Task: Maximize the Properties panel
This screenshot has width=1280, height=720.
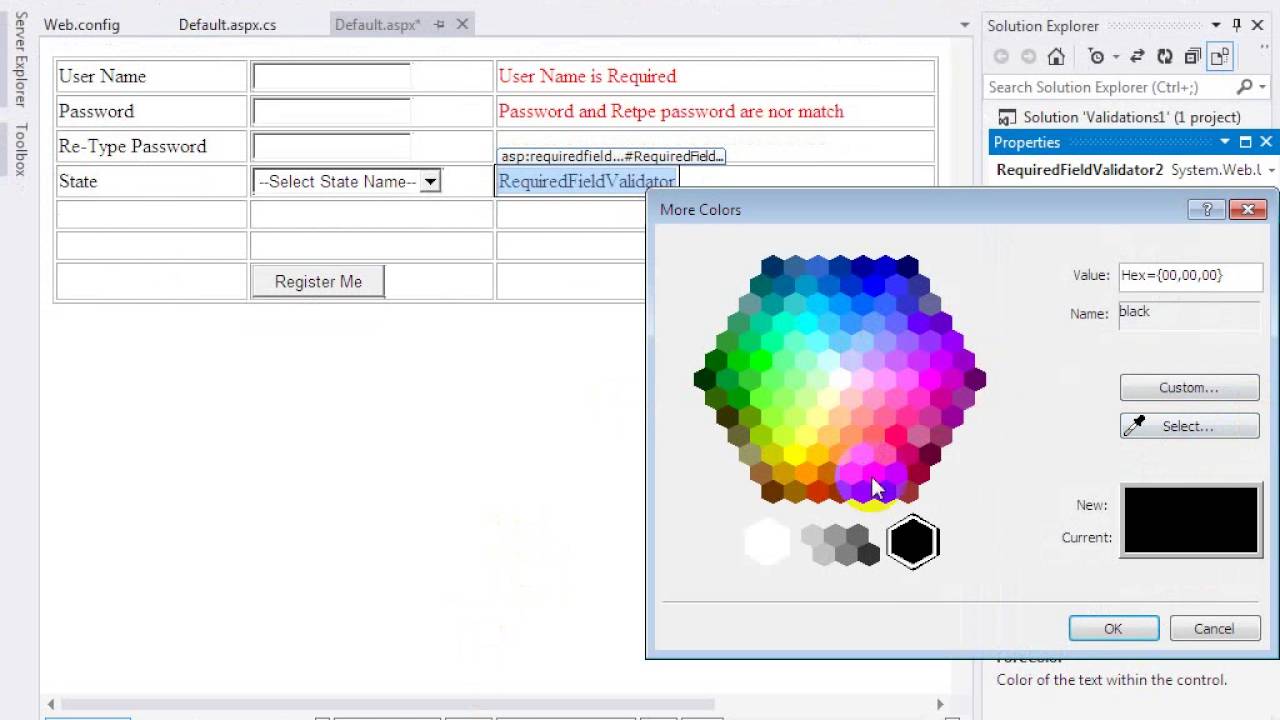Action: tap(1245, 142)
